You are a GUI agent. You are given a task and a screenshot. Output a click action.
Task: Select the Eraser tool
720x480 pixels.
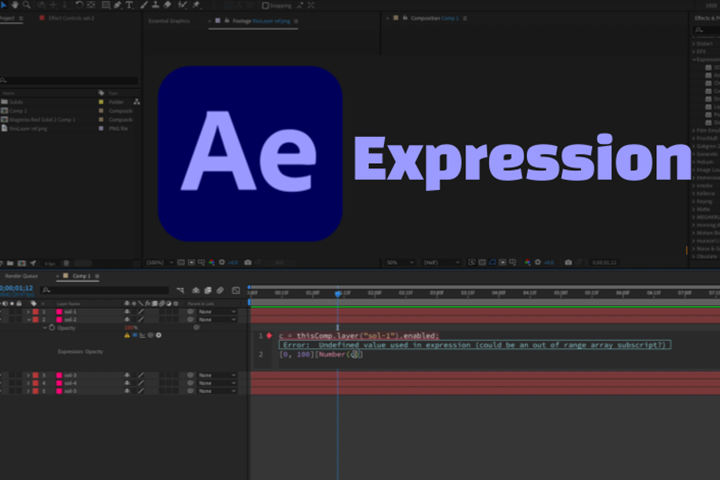[168, 5]
